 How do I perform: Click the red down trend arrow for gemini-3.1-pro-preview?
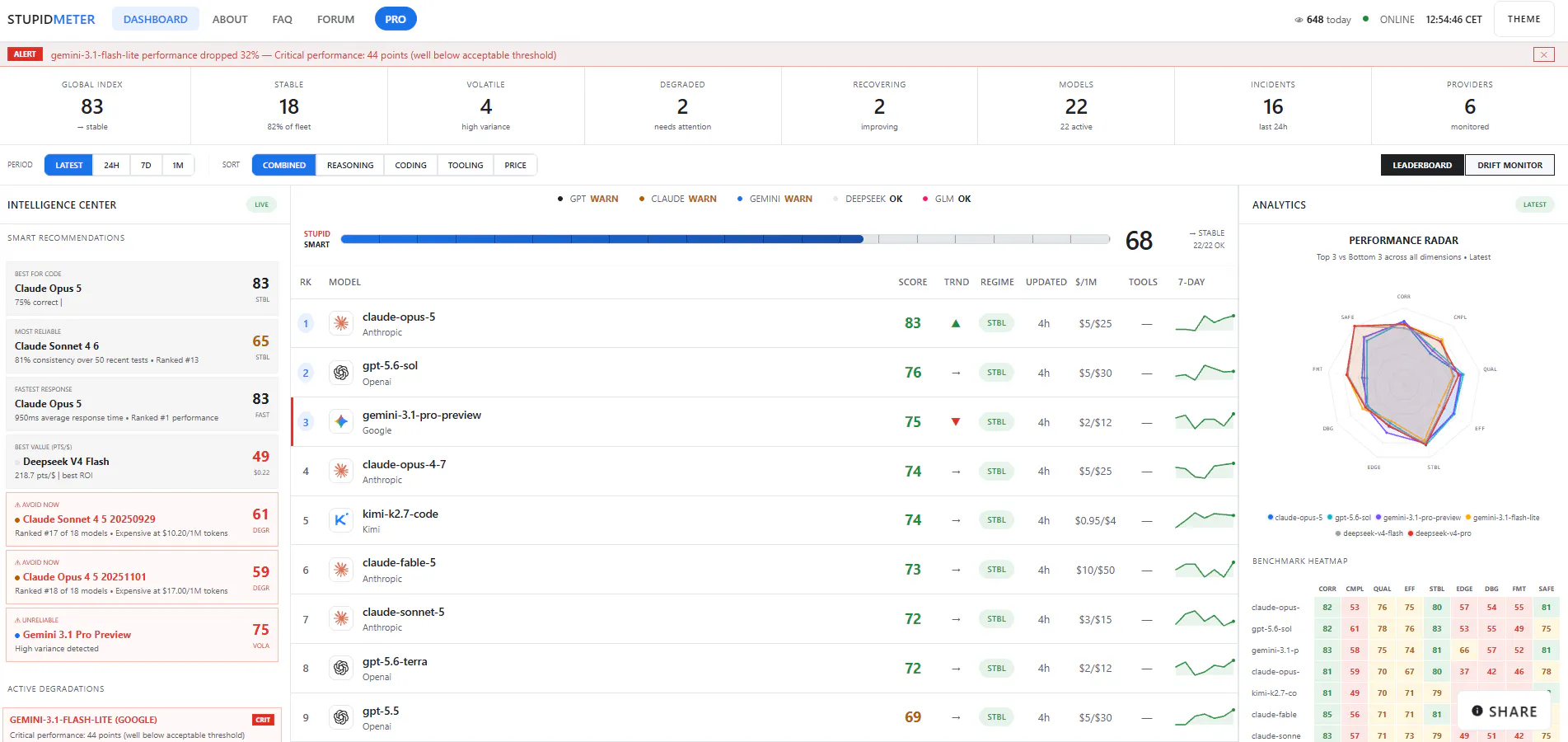click(956, 422)
